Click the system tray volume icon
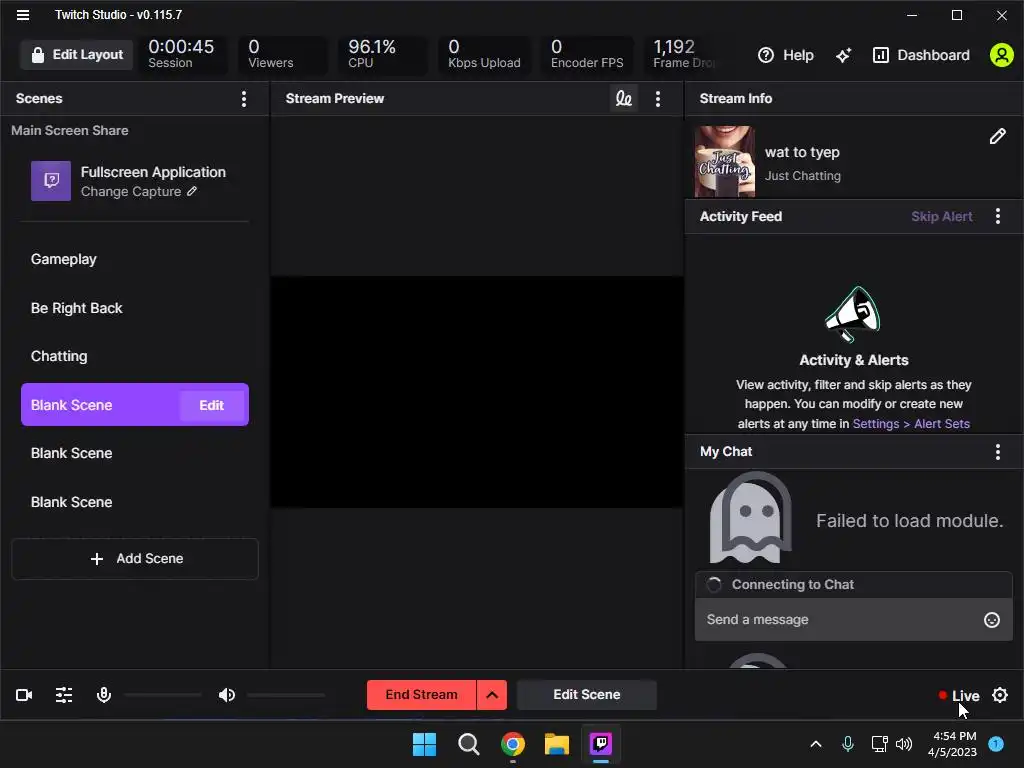 (x=904, y=744)
